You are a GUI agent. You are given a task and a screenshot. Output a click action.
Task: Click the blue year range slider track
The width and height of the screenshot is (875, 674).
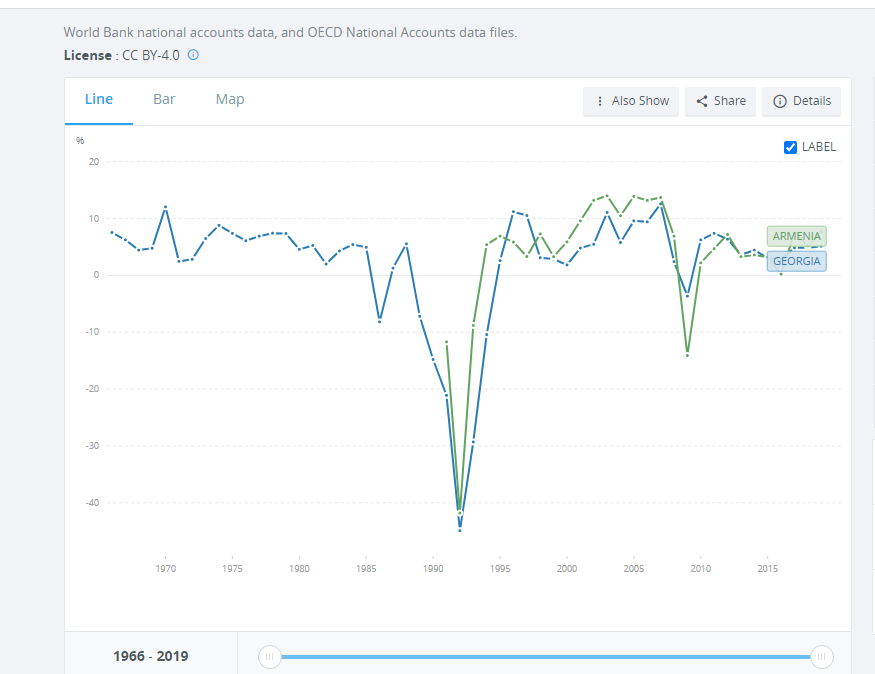tap(545, 656)
